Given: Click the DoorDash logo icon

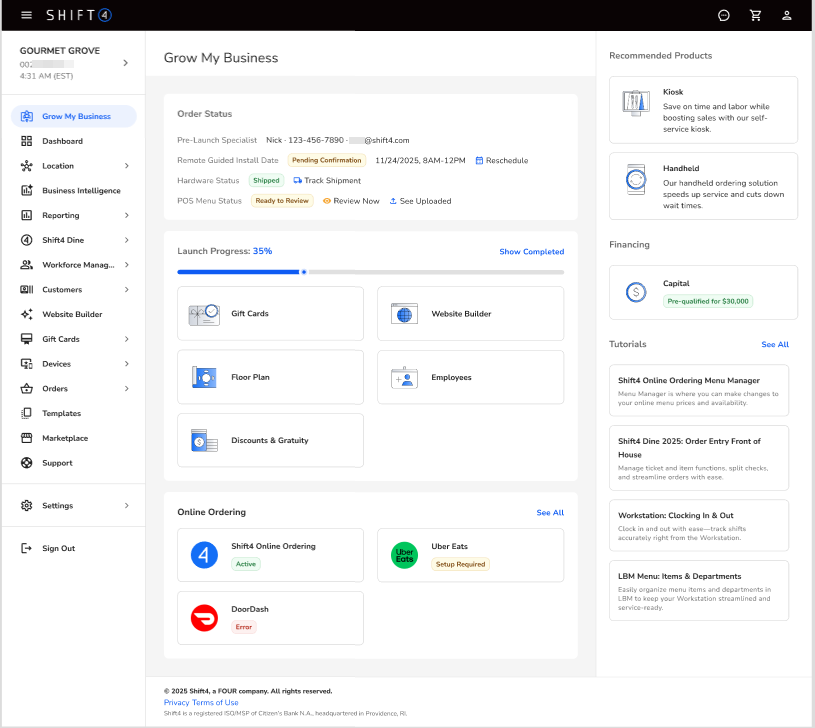Looking at the screenshot, I should (x=204, y=618).
